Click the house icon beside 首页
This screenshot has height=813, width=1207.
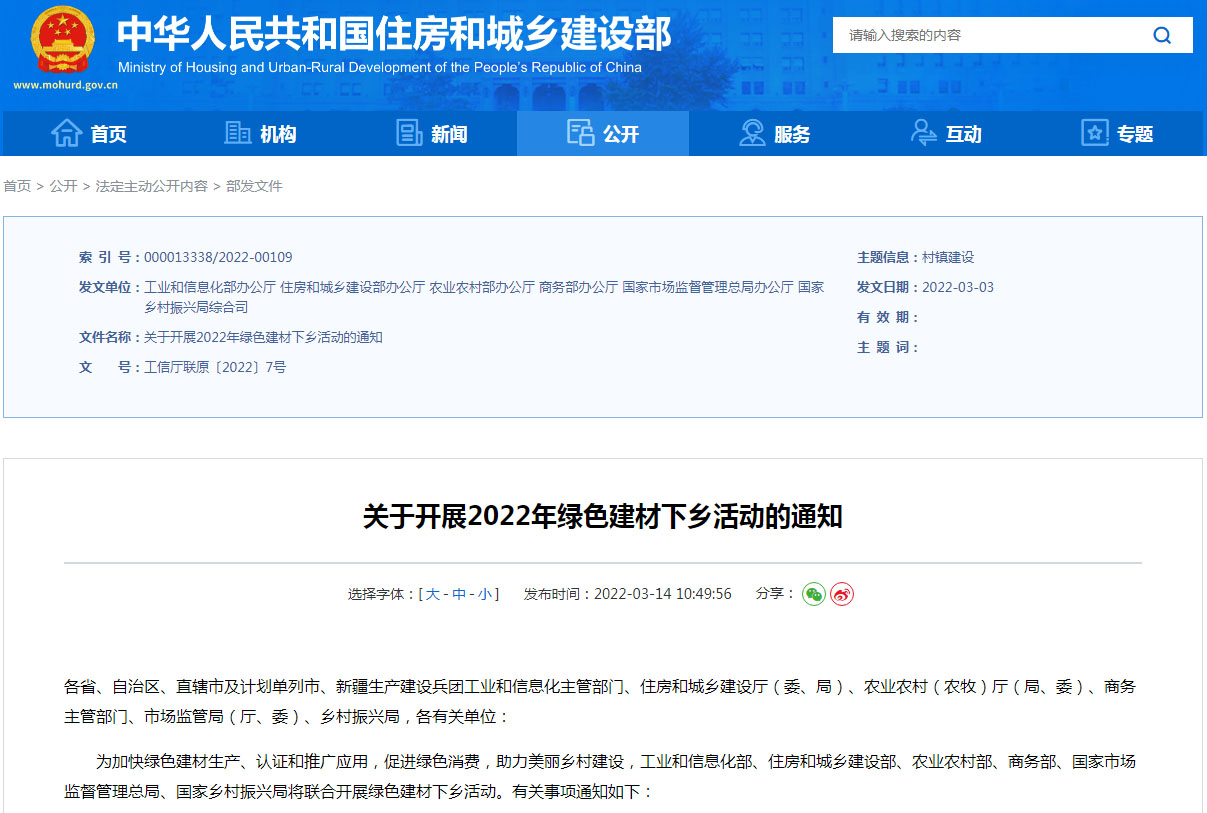[66, 133]
